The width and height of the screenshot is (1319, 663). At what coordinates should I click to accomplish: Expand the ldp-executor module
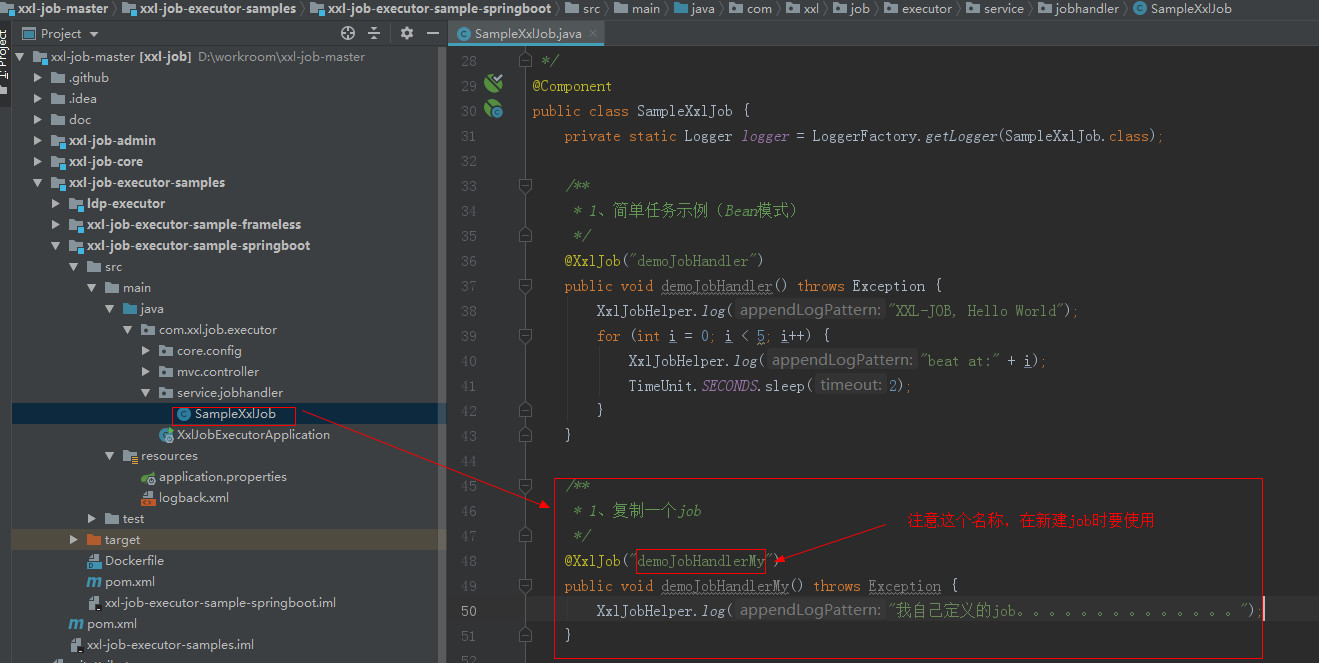pyautogui.click(x=56, y=204)
